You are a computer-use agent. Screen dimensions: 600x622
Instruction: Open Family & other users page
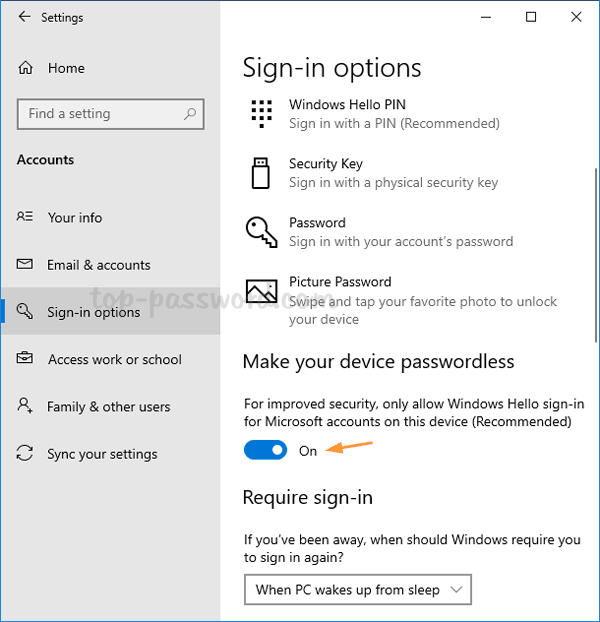pyautogui.click(x=110, y=406)
